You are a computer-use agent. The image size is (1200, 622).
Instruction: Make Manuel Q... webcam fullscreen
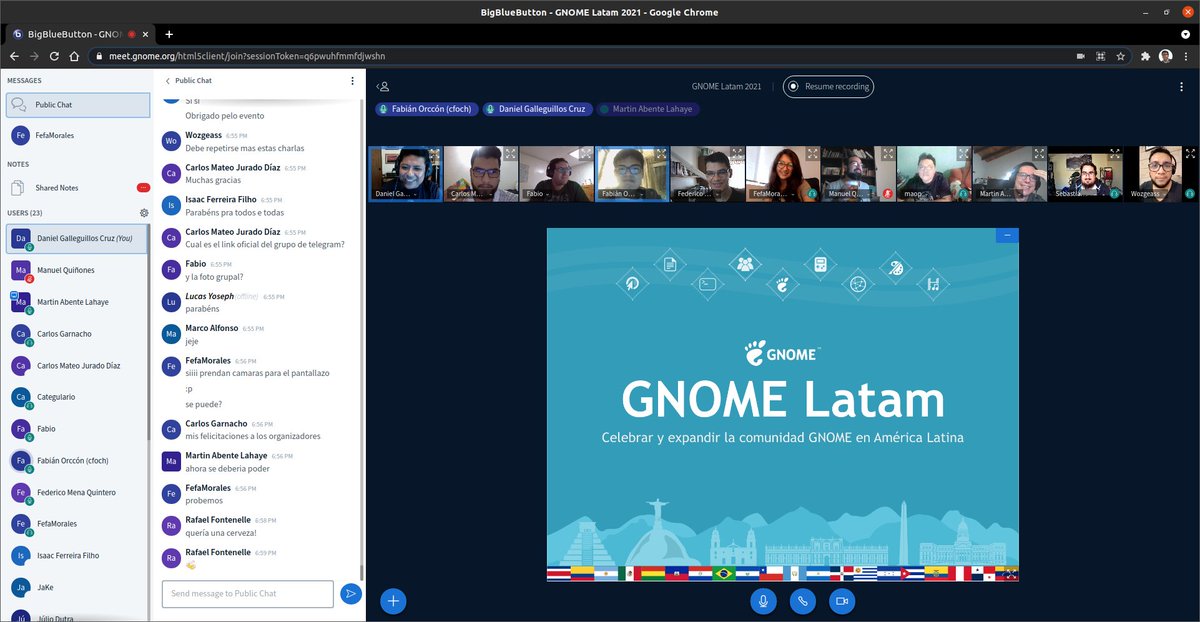pos(888,154)
